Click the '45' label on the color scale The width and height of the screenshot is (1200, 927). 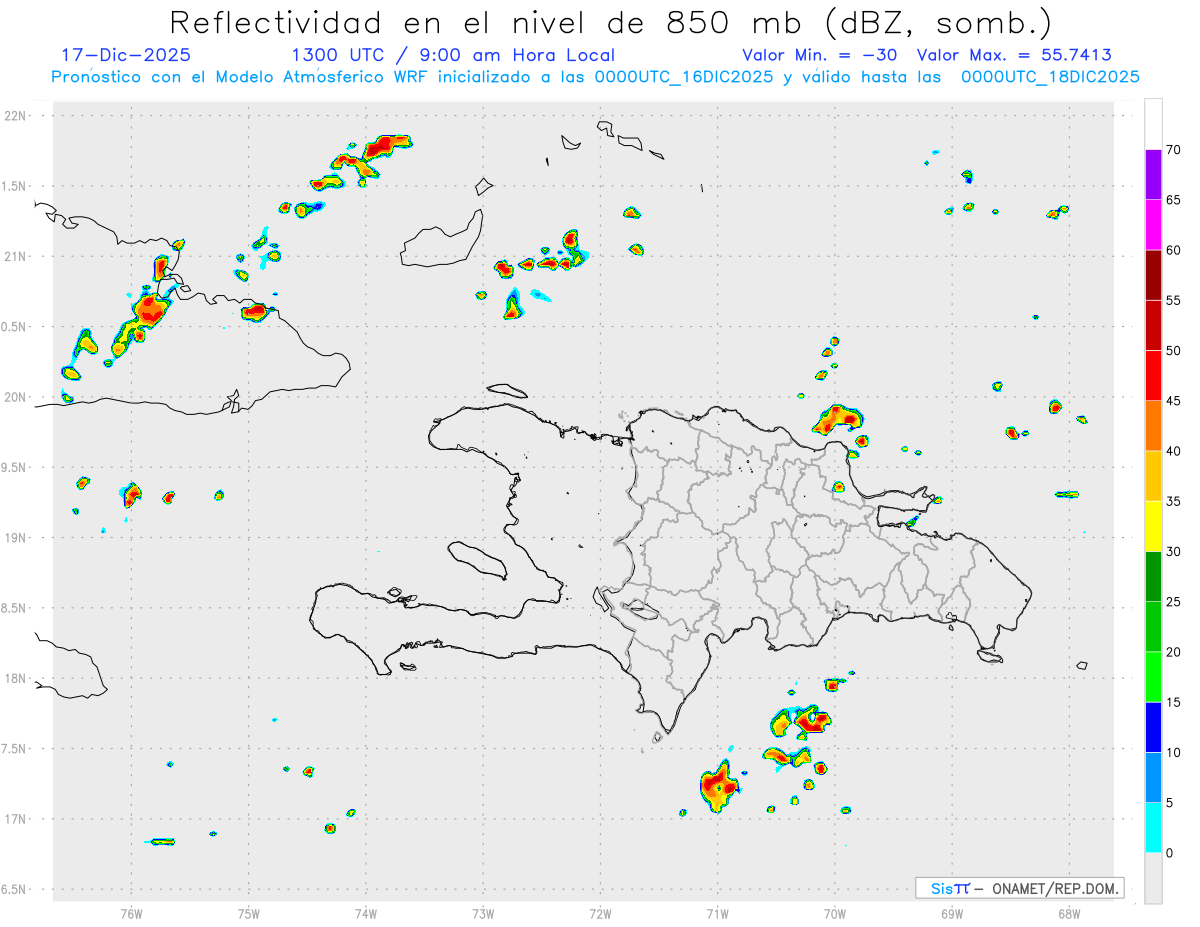[1174, 401]
